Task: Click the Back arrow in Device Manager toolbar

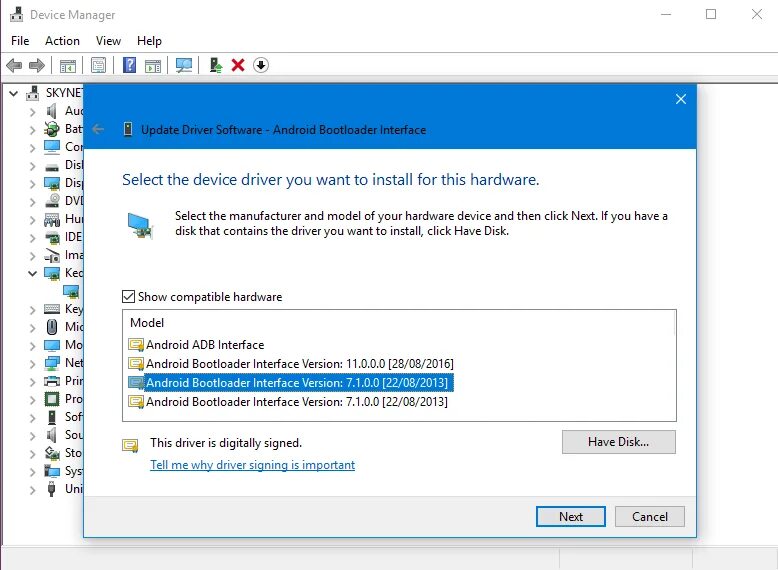Action: (14, 65)
